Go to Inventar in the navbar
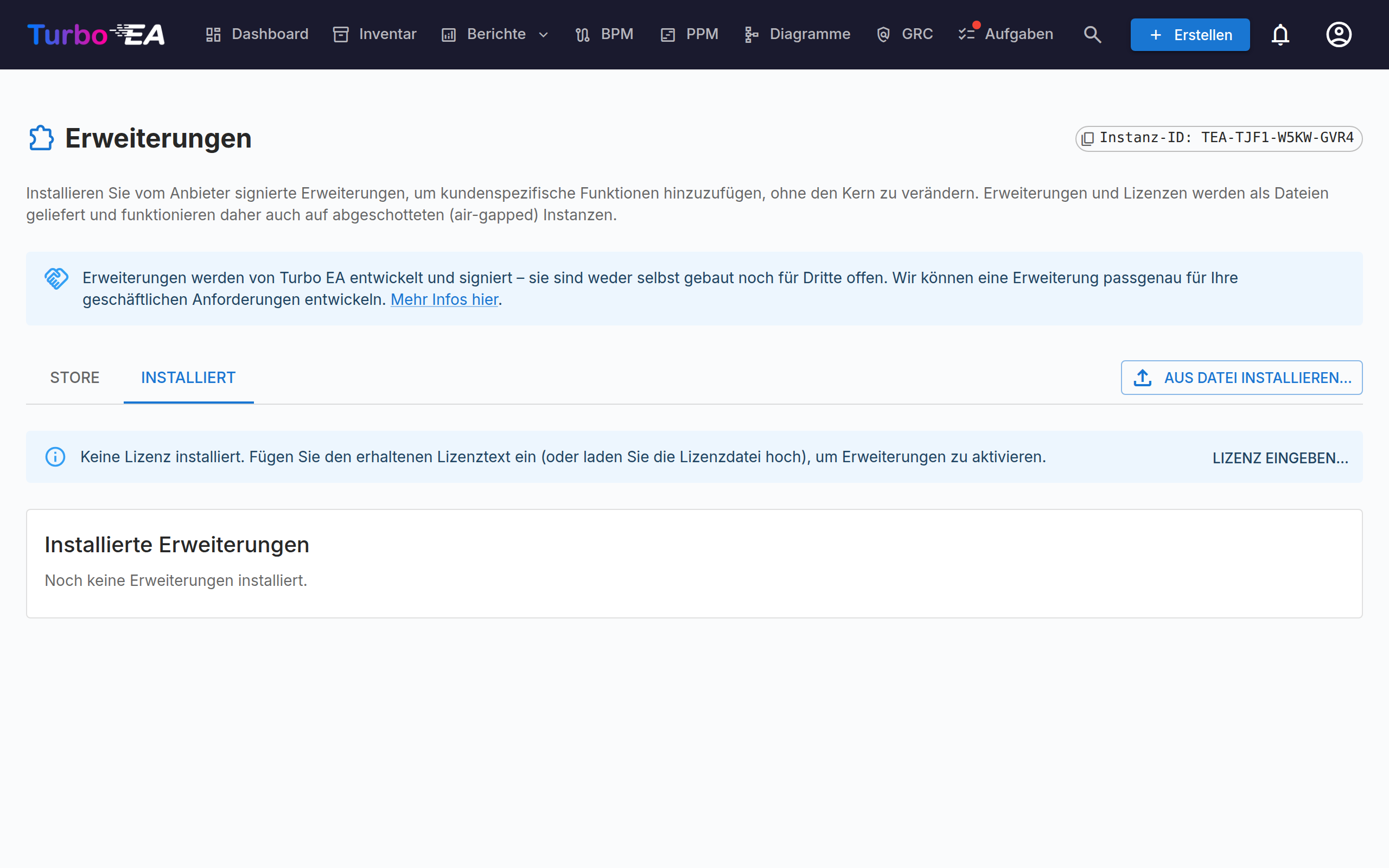This screenshot has height=868, width=1389. click(x=375, y=34)
